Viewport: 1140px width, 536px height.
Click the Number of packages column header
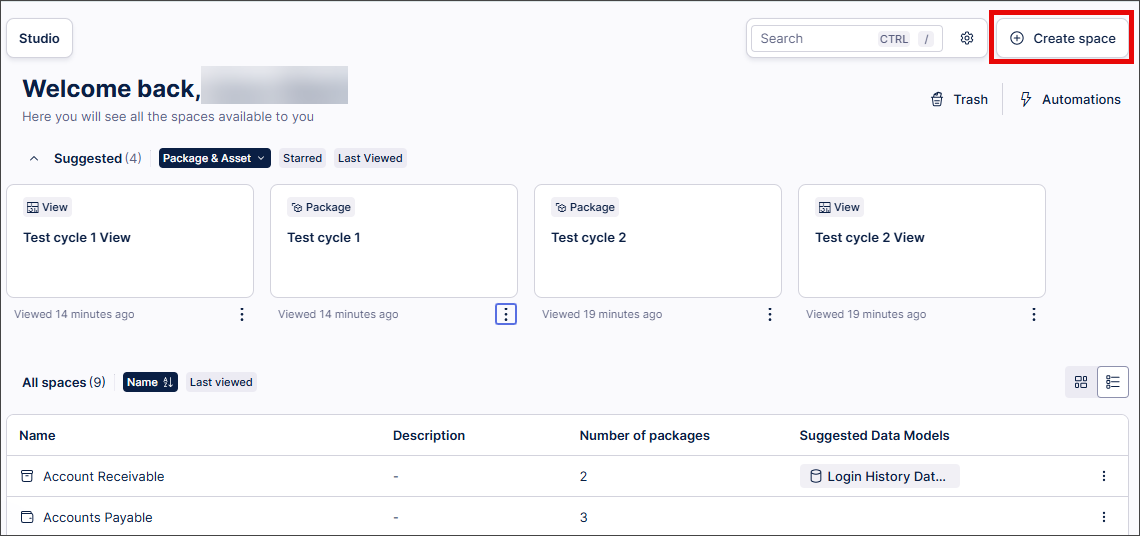(645, 436)
